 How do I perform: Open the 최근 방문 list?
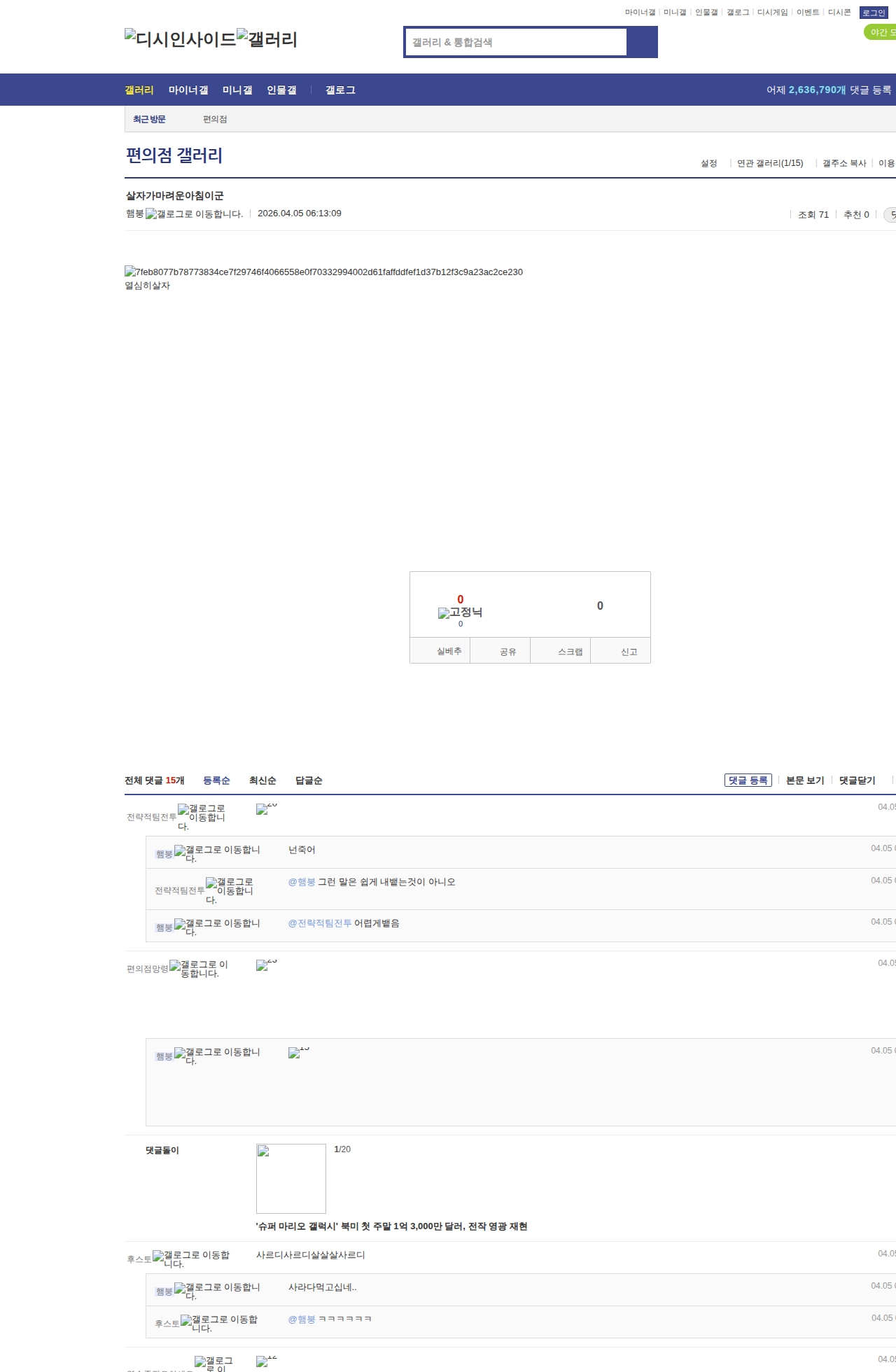pos(149,119)
